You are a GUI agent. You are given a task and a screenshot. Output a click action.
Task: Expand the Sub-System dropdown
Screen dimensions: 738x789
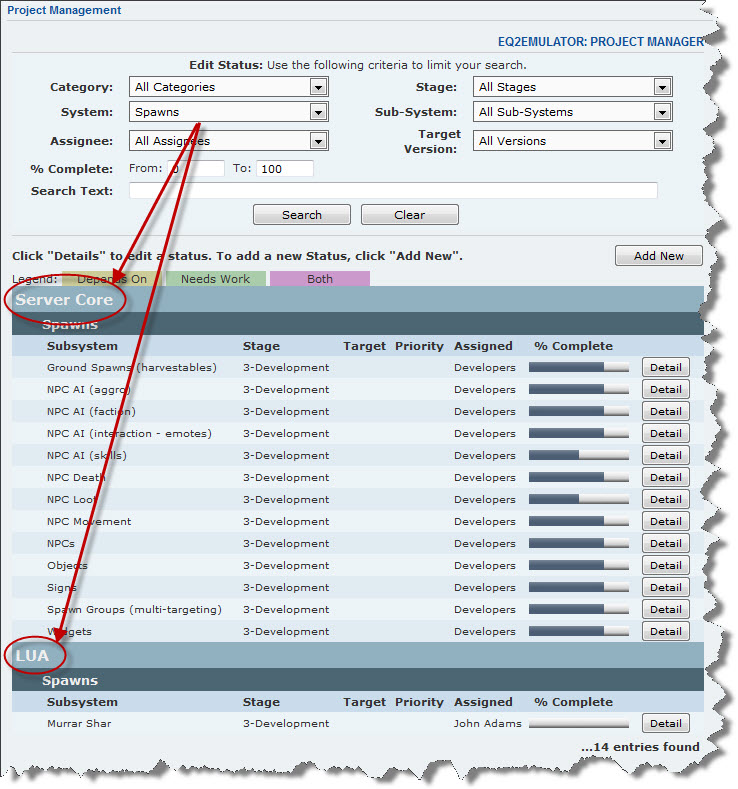[x=572, y=112]
